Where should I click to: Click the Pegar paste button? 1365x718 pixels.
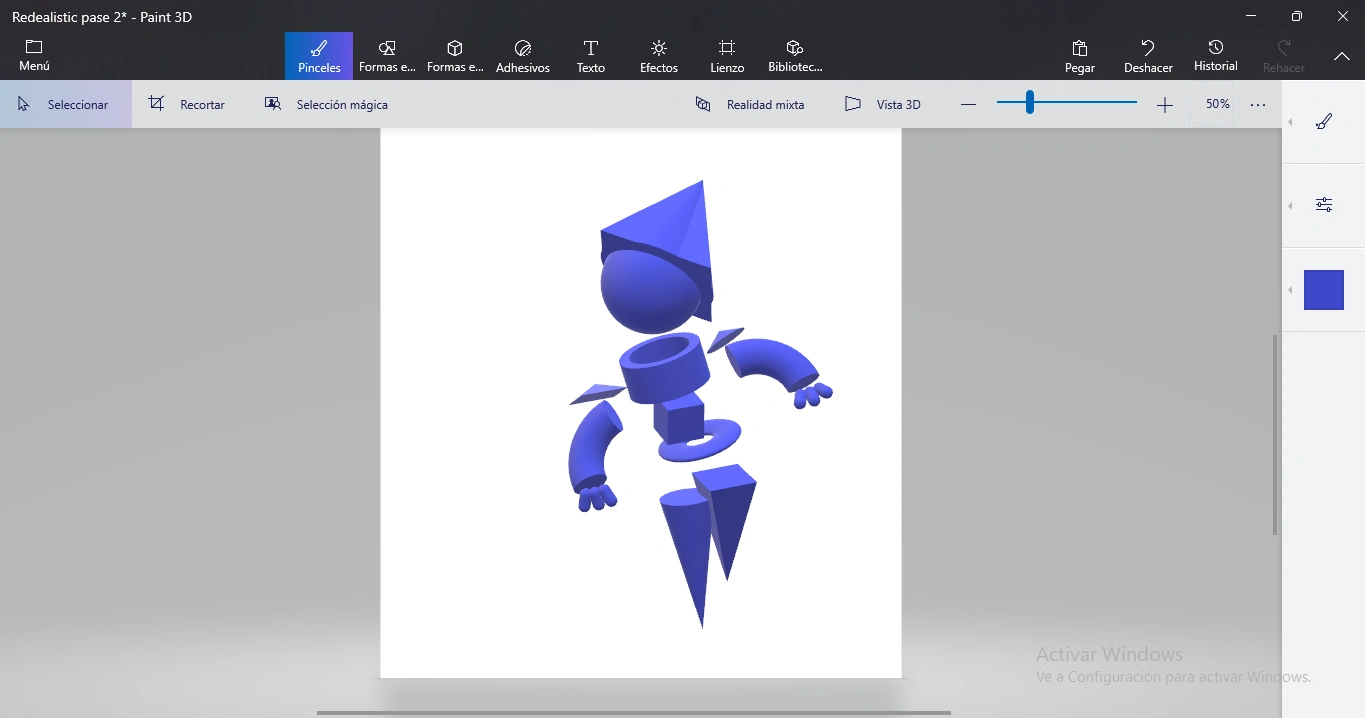pos(1080,56)
